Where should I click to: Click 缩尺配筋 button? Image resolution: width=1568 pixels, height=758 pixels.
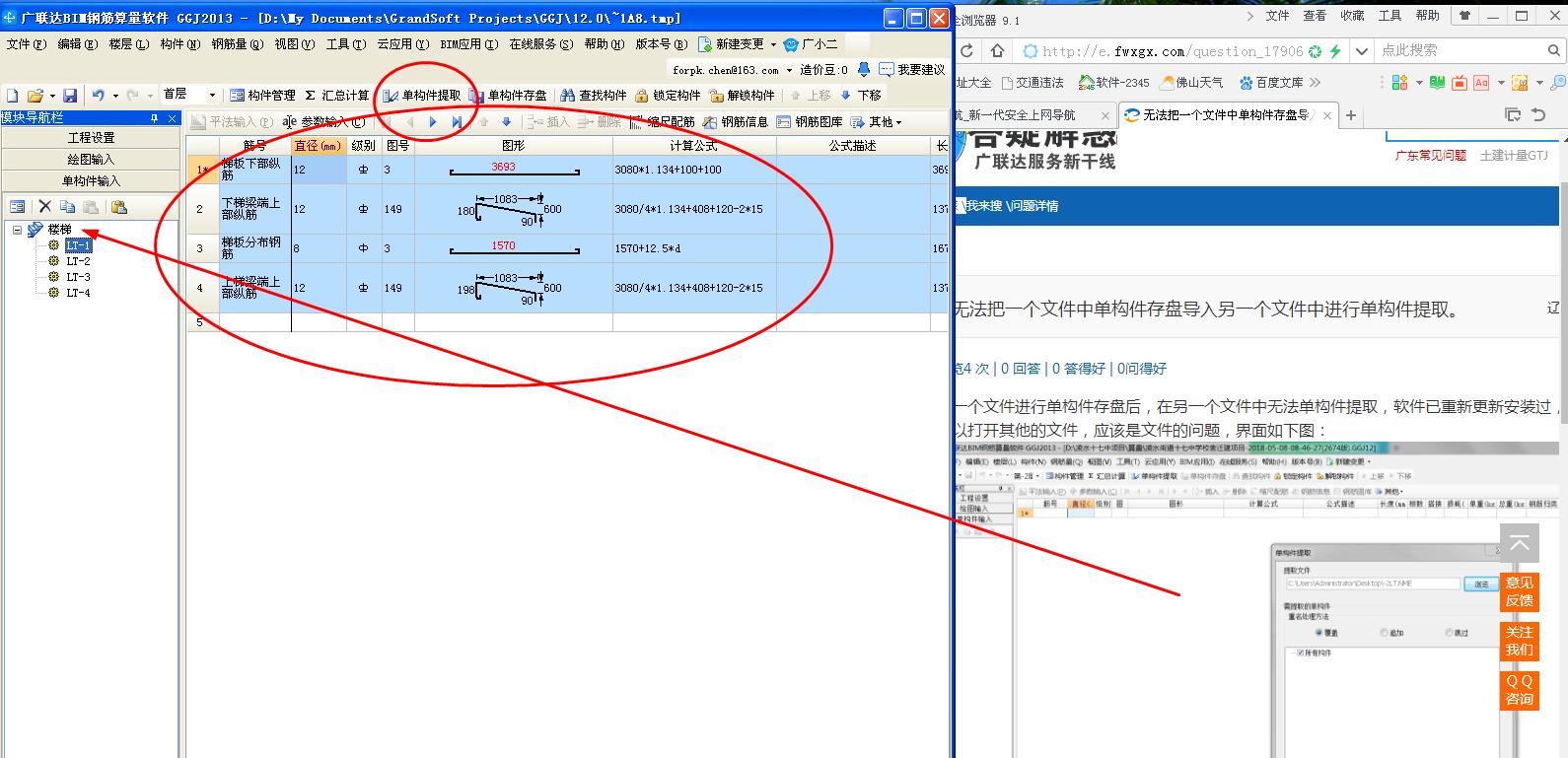click(x=663, y=122)
